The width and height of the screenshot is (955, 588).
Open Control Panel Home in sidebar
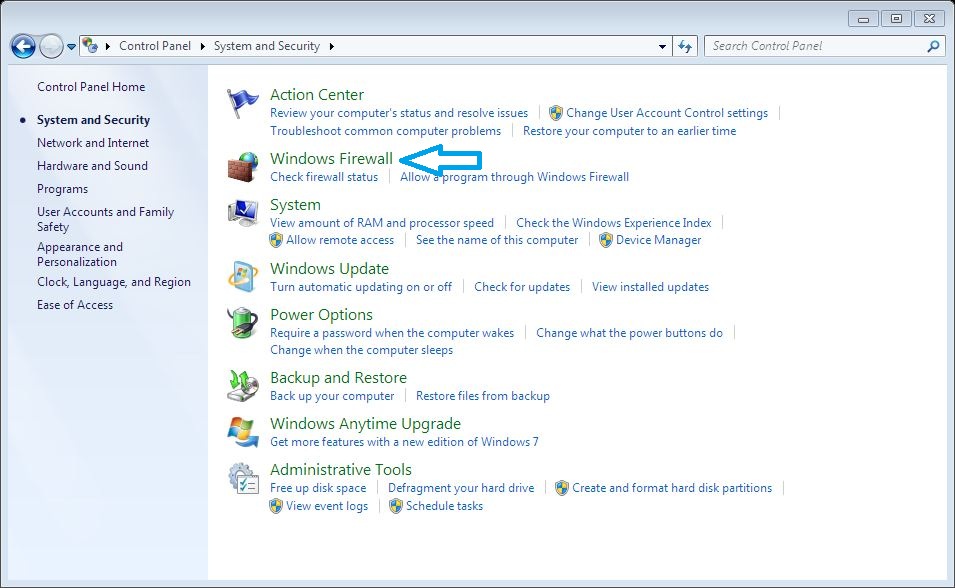pos(91,87)
